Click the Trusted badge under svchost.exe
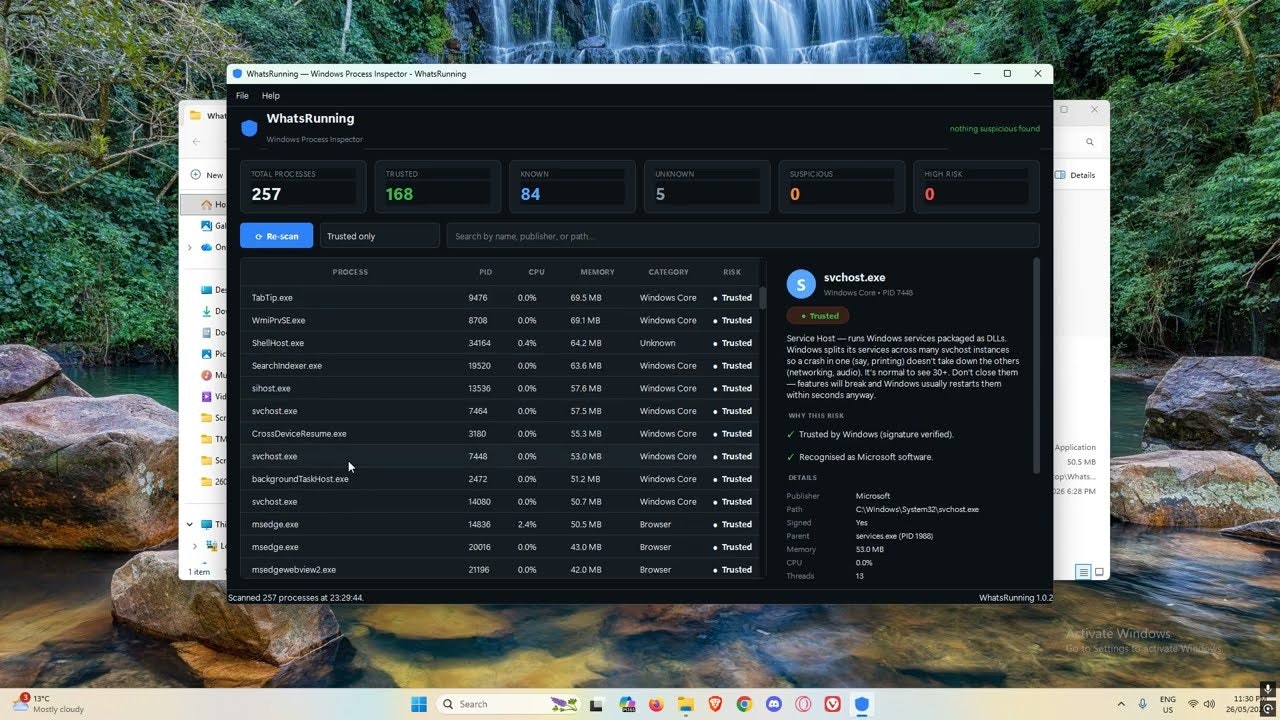Image resolution: width=1280 pixels, height=720 pixels. point(818,316)
